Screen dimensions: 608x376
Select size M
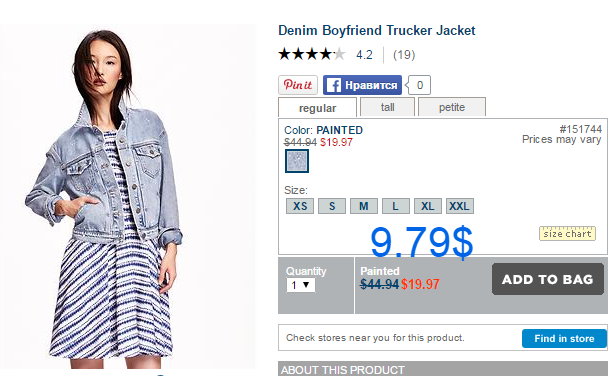364,206
